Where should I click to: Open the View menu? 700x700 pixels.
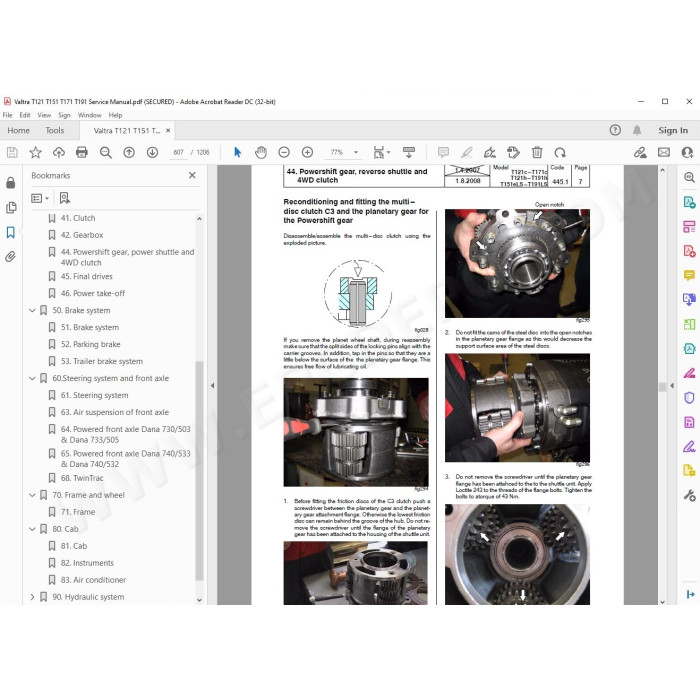(x=44, y=115)
